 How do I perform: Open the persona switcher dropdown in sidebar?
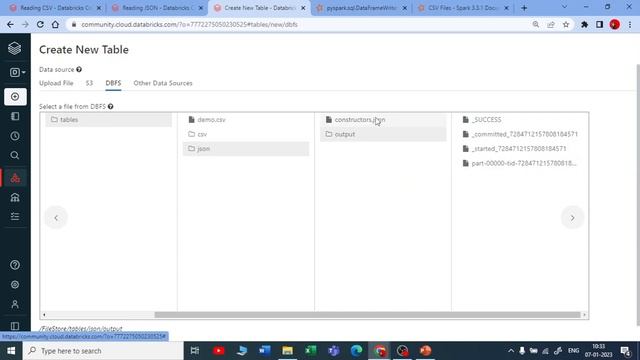[x=17, y=72]
